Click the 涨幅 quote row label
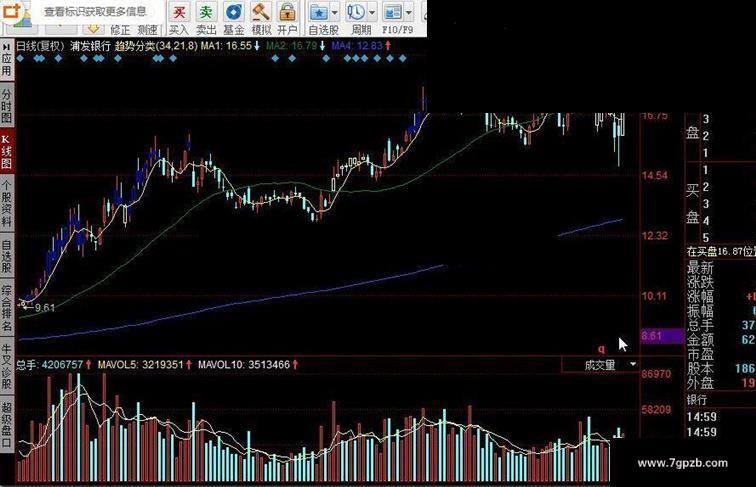Viewport: 756px width, 487px height. (x=700, y=296)
